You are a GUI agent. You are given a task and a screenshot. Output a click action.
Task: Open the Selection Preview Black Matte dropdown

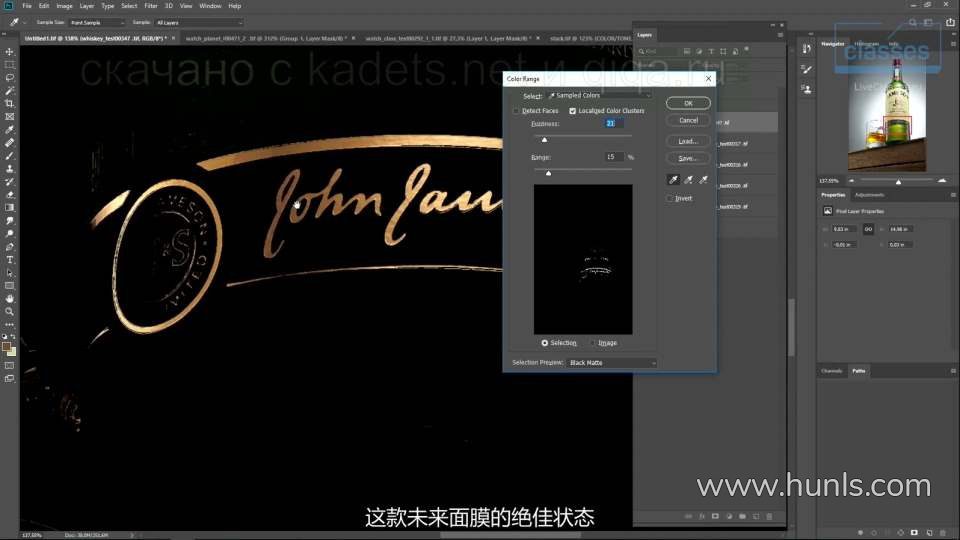tap(612, 362)
